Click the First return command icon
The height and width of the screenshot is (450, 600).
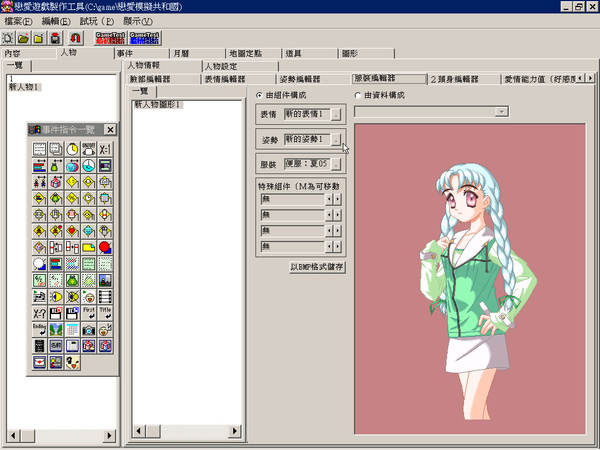pyautogui.click(x=88, y=313)
